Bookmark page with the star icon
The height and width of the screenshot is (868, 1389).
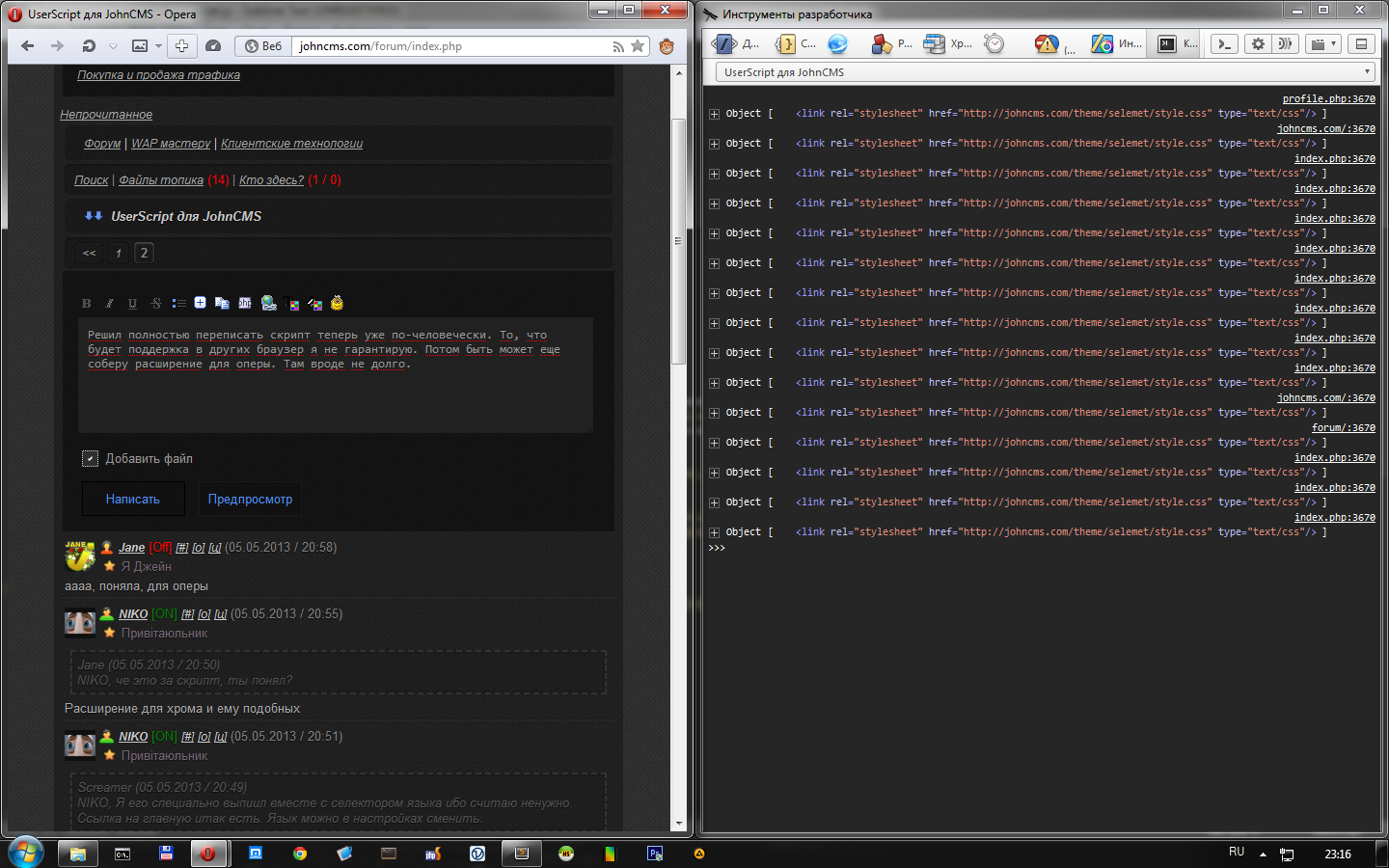point(638,45)
